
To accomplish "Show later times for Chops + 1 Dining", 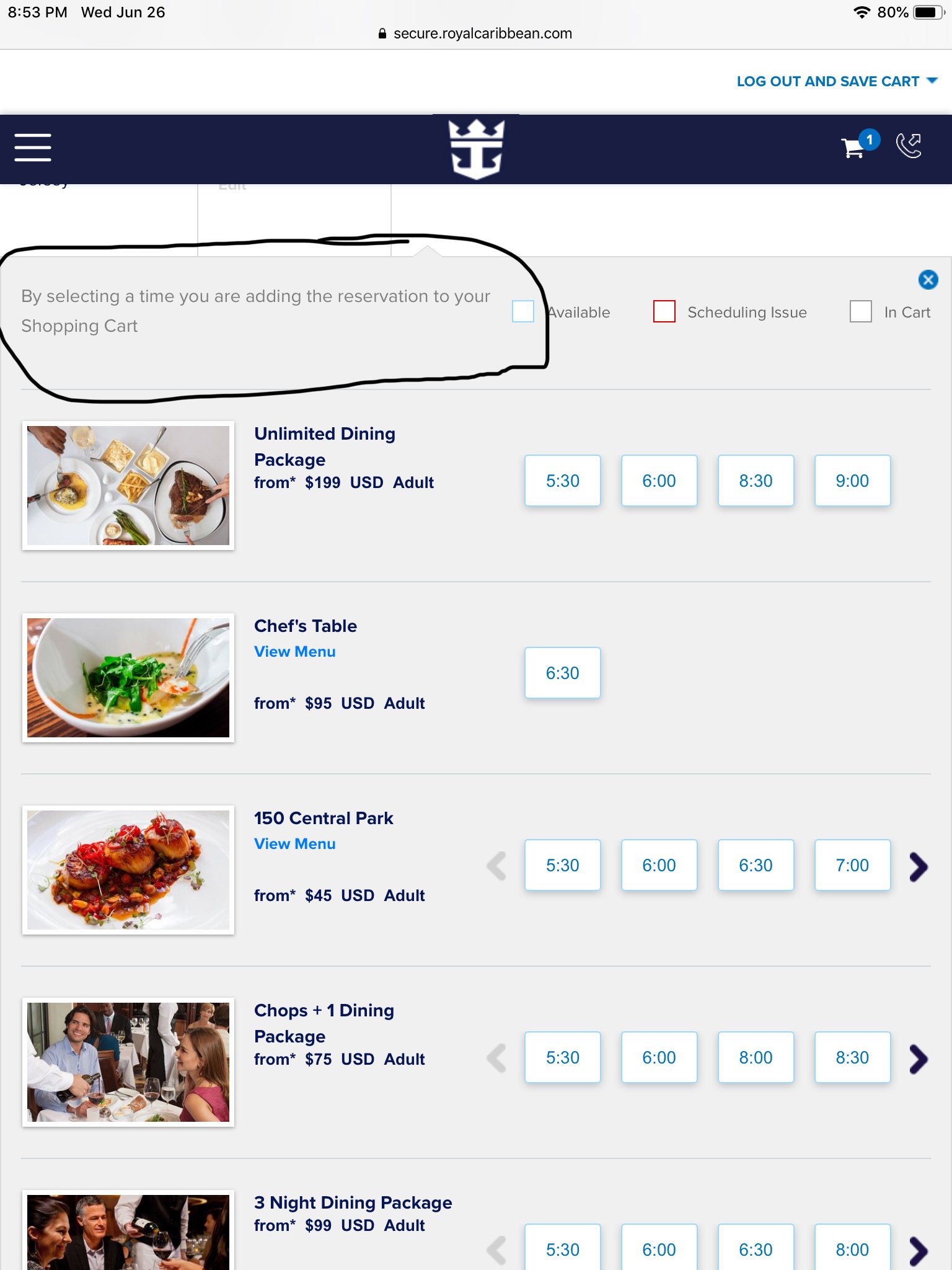I will 919,1059.
